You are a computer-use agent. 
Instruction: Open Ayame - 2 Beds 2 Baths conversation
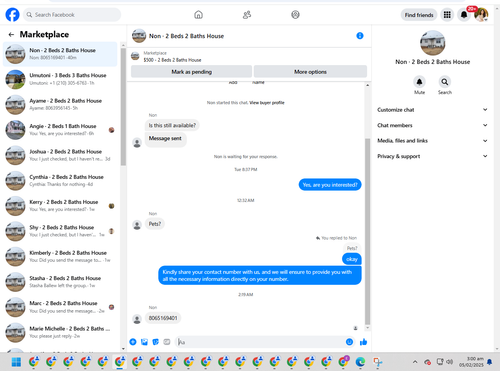[x=60, y=105]
